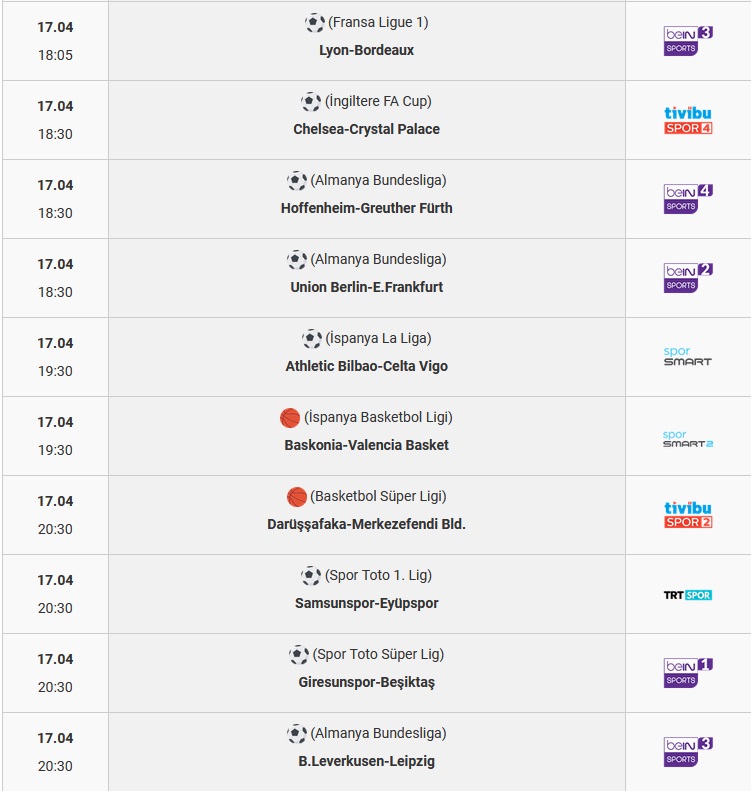Click the İngiltere FA Cup league label

click(x=378, y=101)
